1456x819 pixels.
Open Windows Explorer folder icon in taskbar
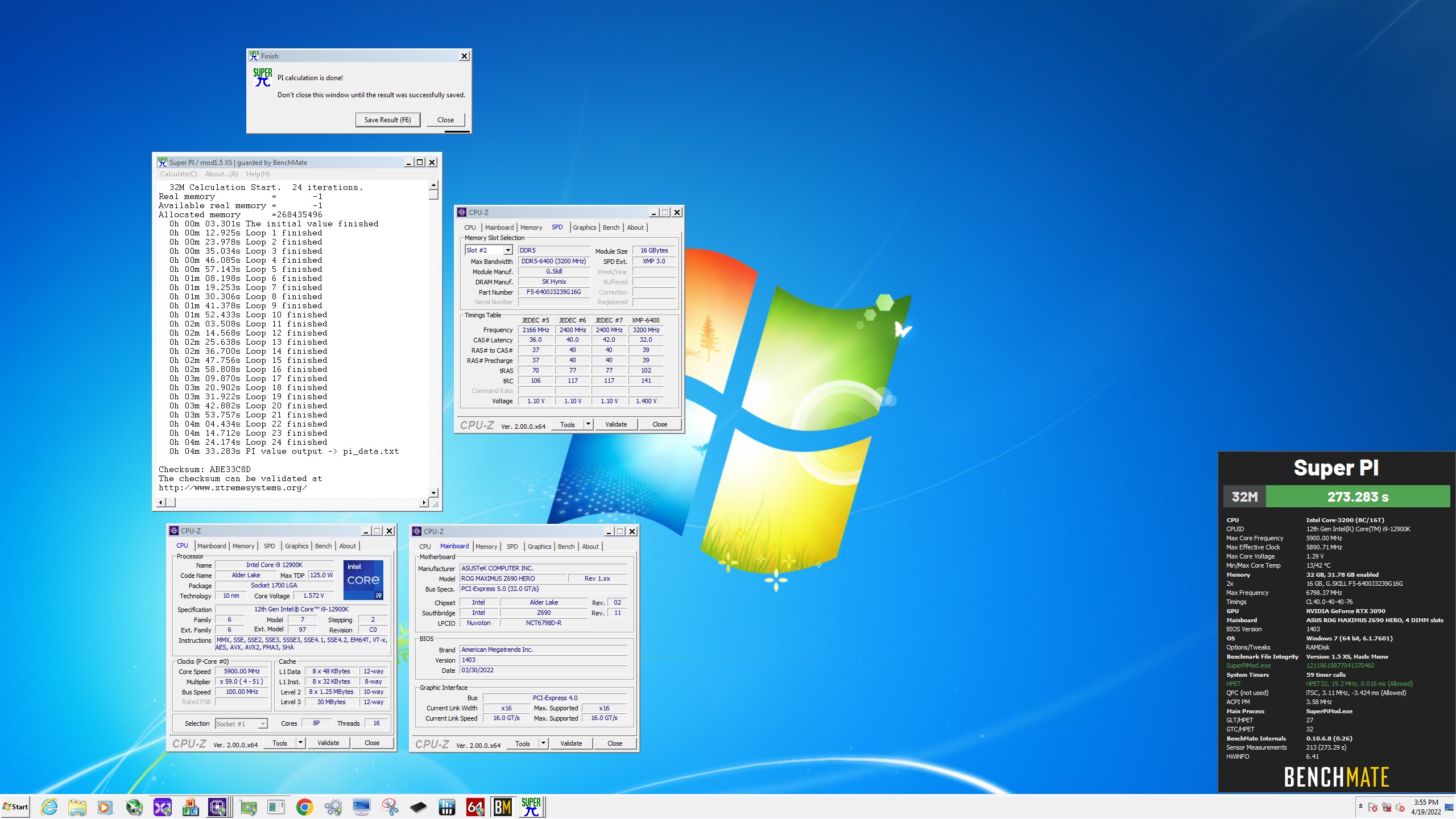(77, 806)
